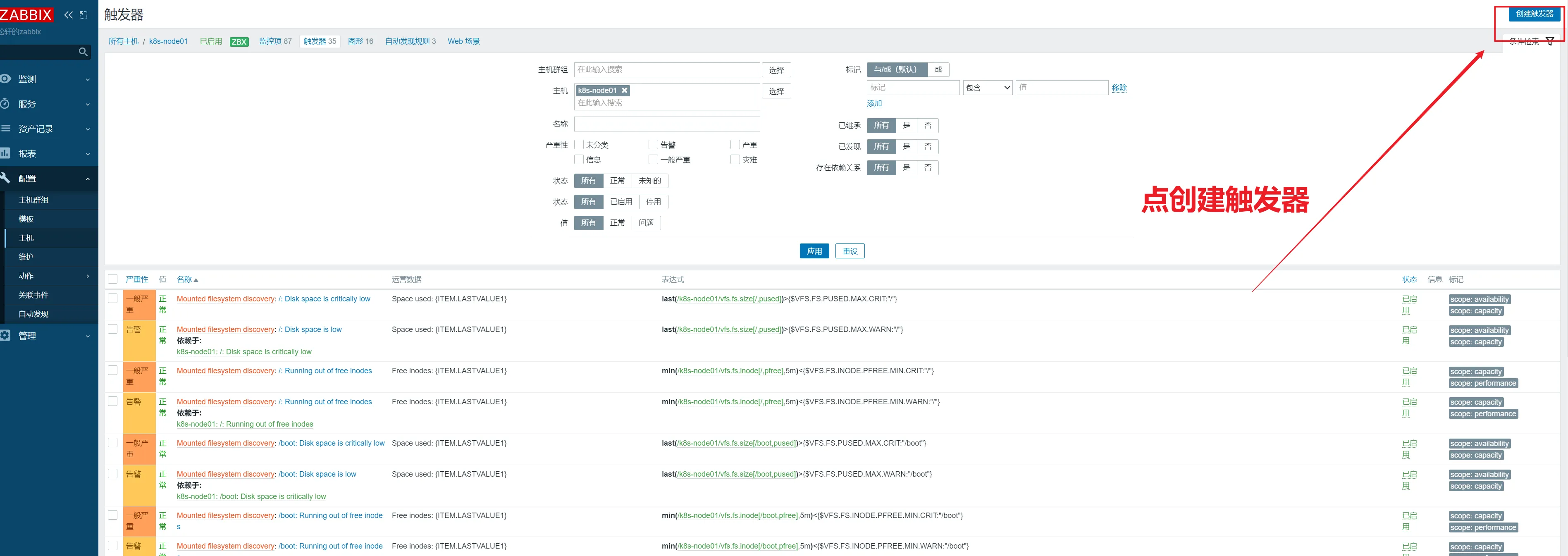The height and width of the screenshot is (556, 1568).
Task: Click the search magnifier icon
Action: [84, 52]
